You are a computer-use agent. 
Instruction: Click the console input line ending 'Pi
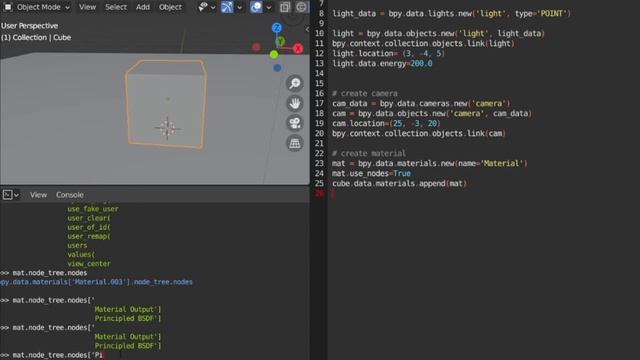point(52,355)
